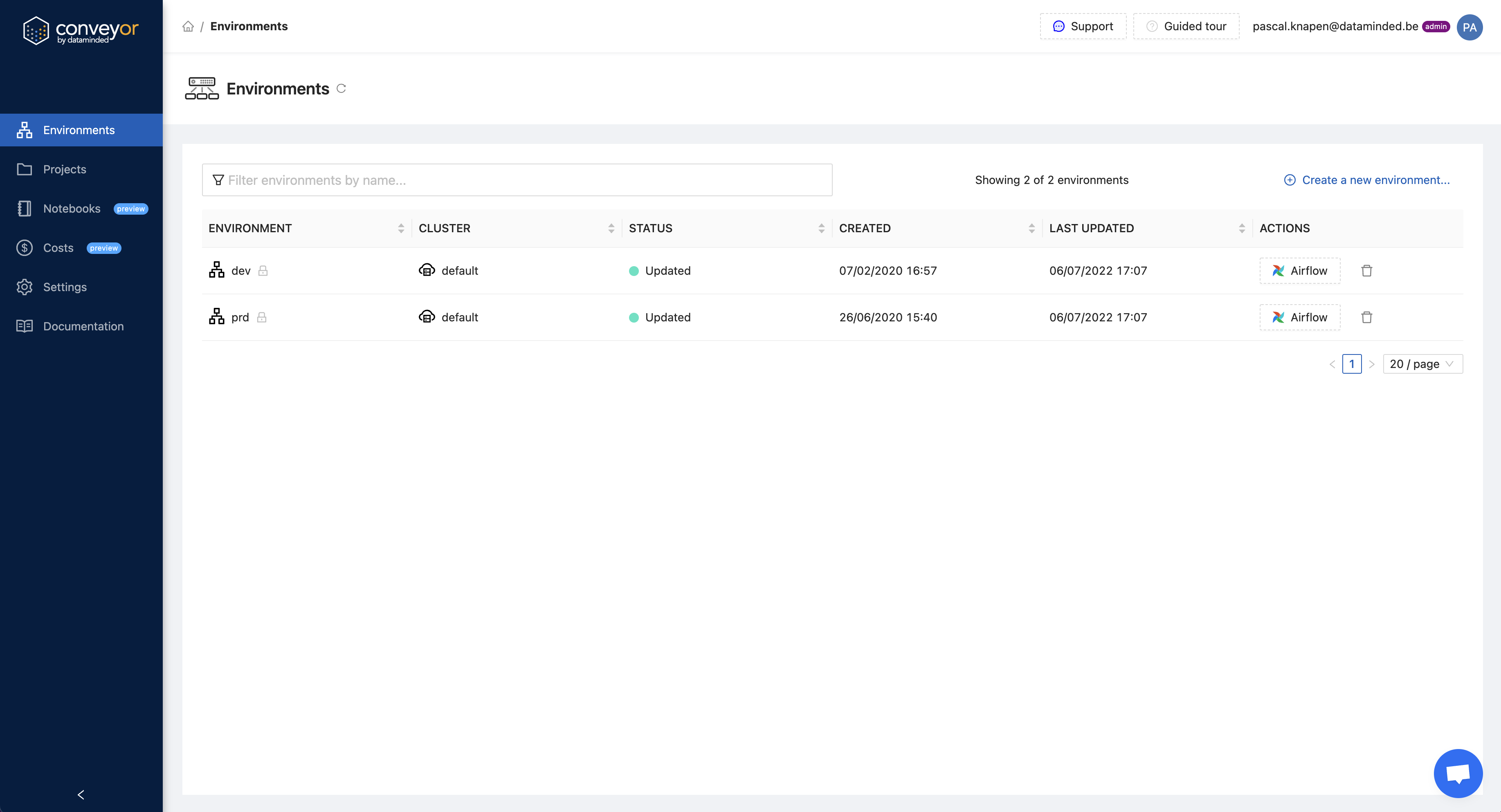Image resolution: width=1501 pixels, height=812 pixels.
Task: Go to Costs preview section
Action: click(x=58, y=248)
